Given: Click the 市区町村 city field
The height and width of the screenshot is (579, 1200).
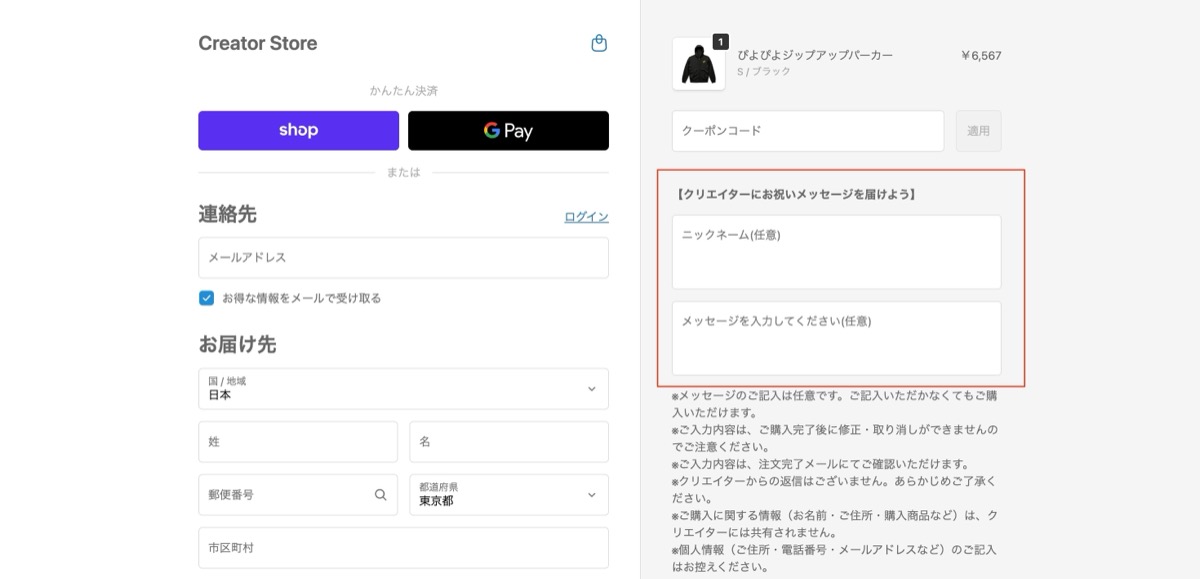Looking at the screenshot, I should (403, 547).
